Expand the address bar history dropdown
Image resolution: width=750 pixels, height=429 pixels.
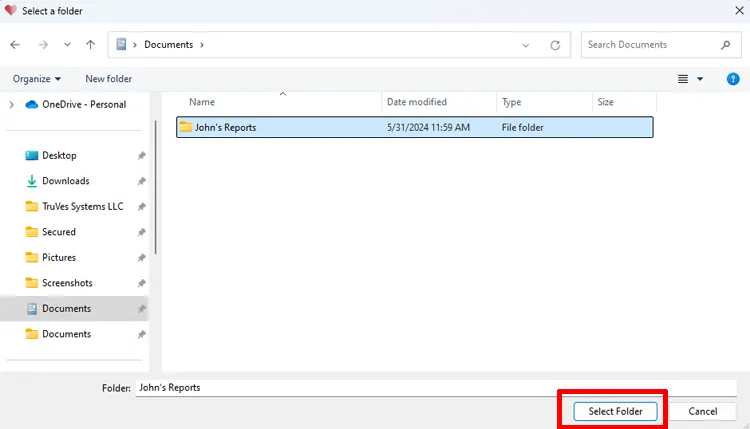click(x=526, y=45)
